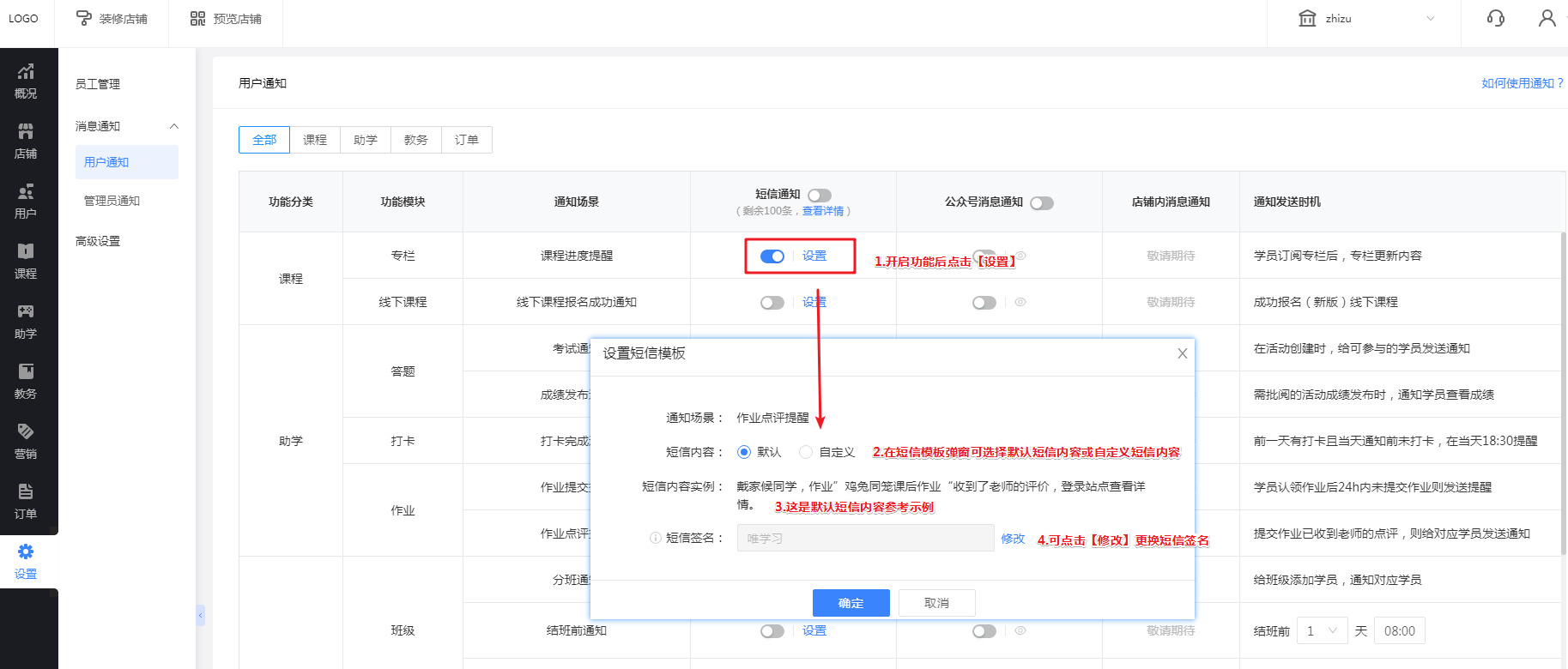The height and width of the screenshot is (669, 1568).
Task: Click the 修改 link beside SMS signature
Action: point(1013,539)
